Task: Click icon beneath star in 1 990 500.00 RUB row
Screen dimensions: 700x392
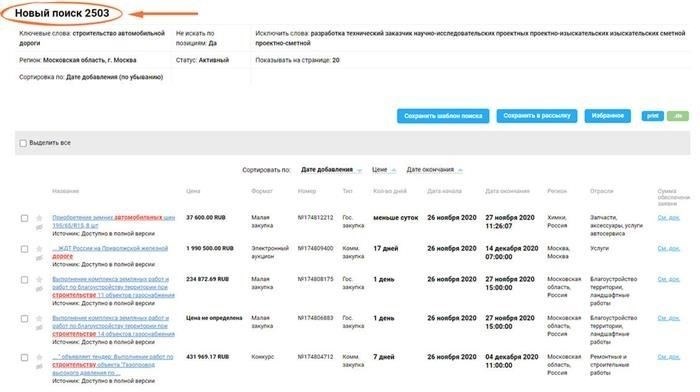Action: point(39,258)
